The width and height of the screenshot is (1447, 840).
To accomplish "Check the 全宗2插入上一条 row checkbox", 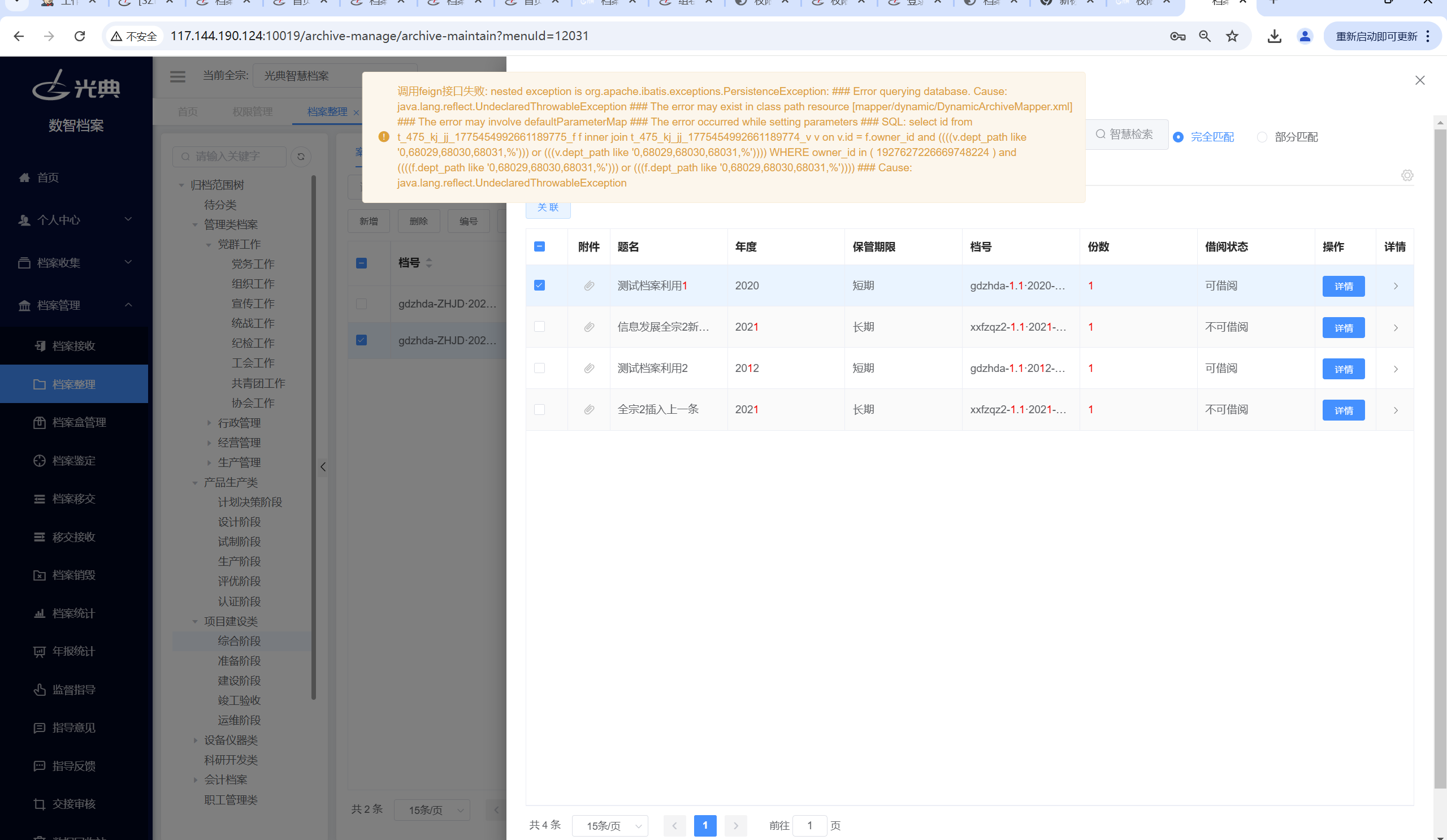I will 539,409.
